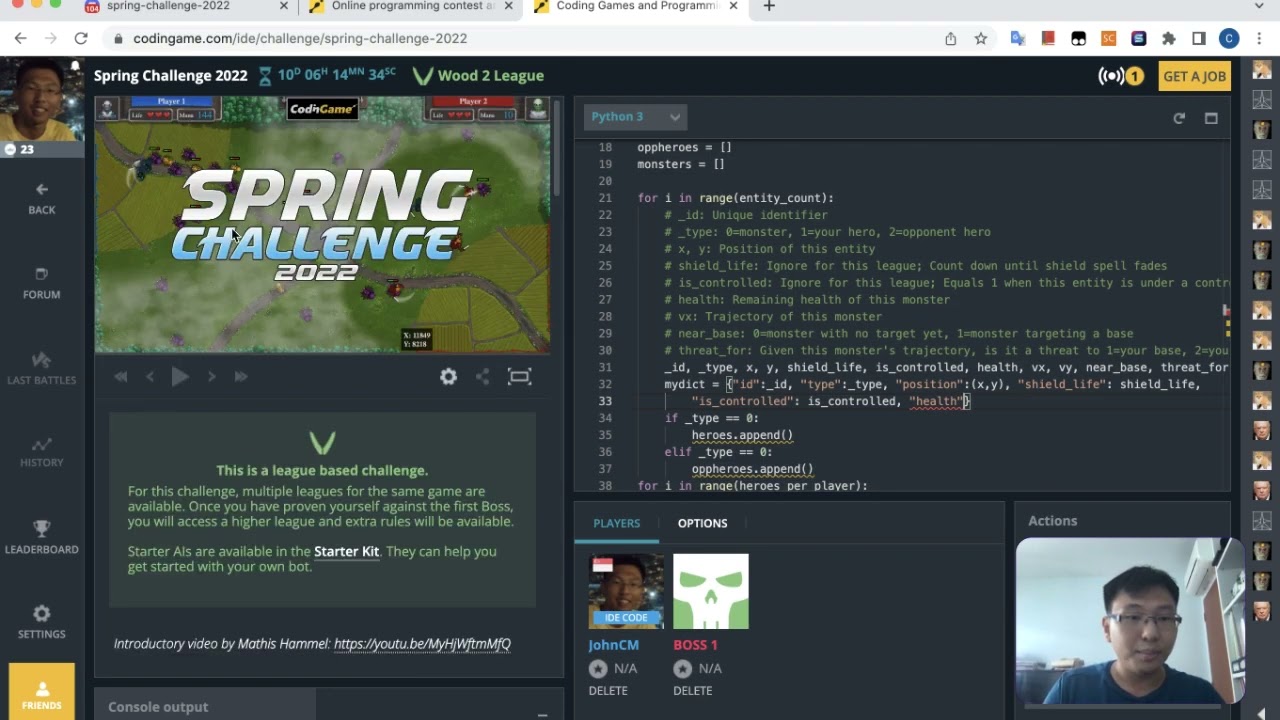Click the game viewer vertical scrollbar
The width and height of the screenshot is (1280, 720).
[556, 150]
